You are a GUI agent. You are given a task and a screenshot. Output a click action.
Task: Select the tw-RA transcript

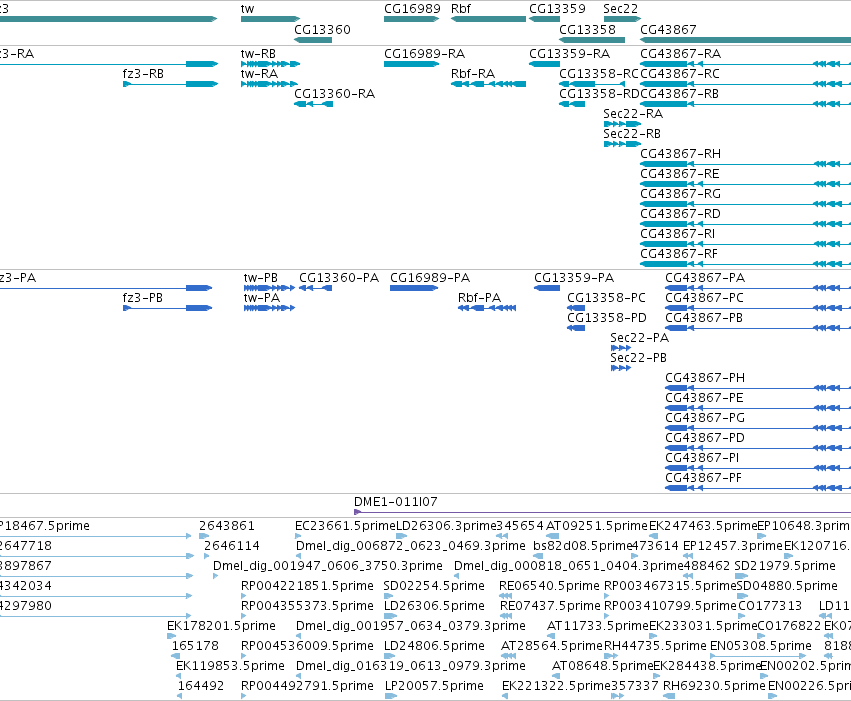point(269,84)
